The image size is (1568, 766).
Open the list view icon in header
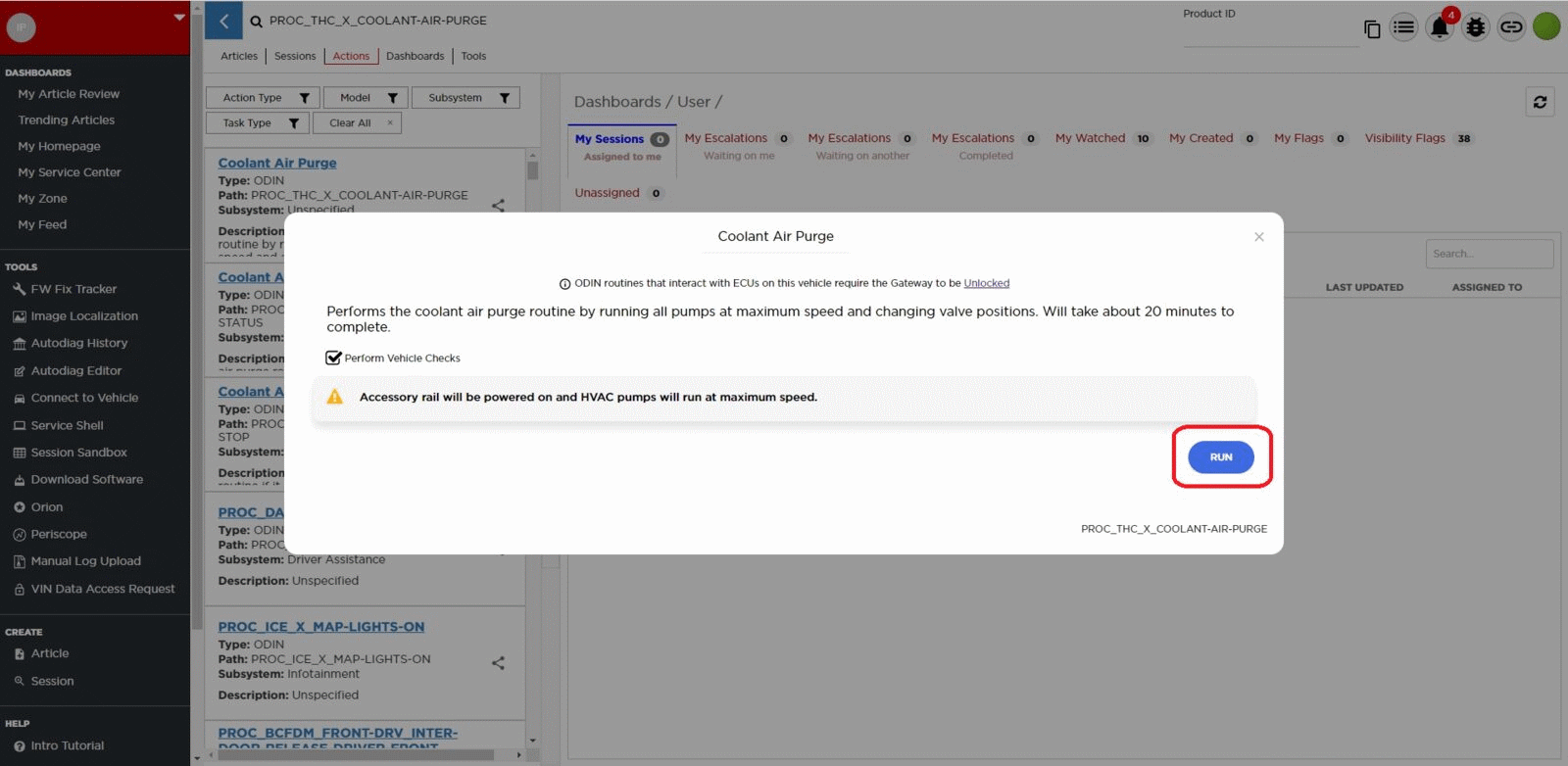coord(1403,27)
